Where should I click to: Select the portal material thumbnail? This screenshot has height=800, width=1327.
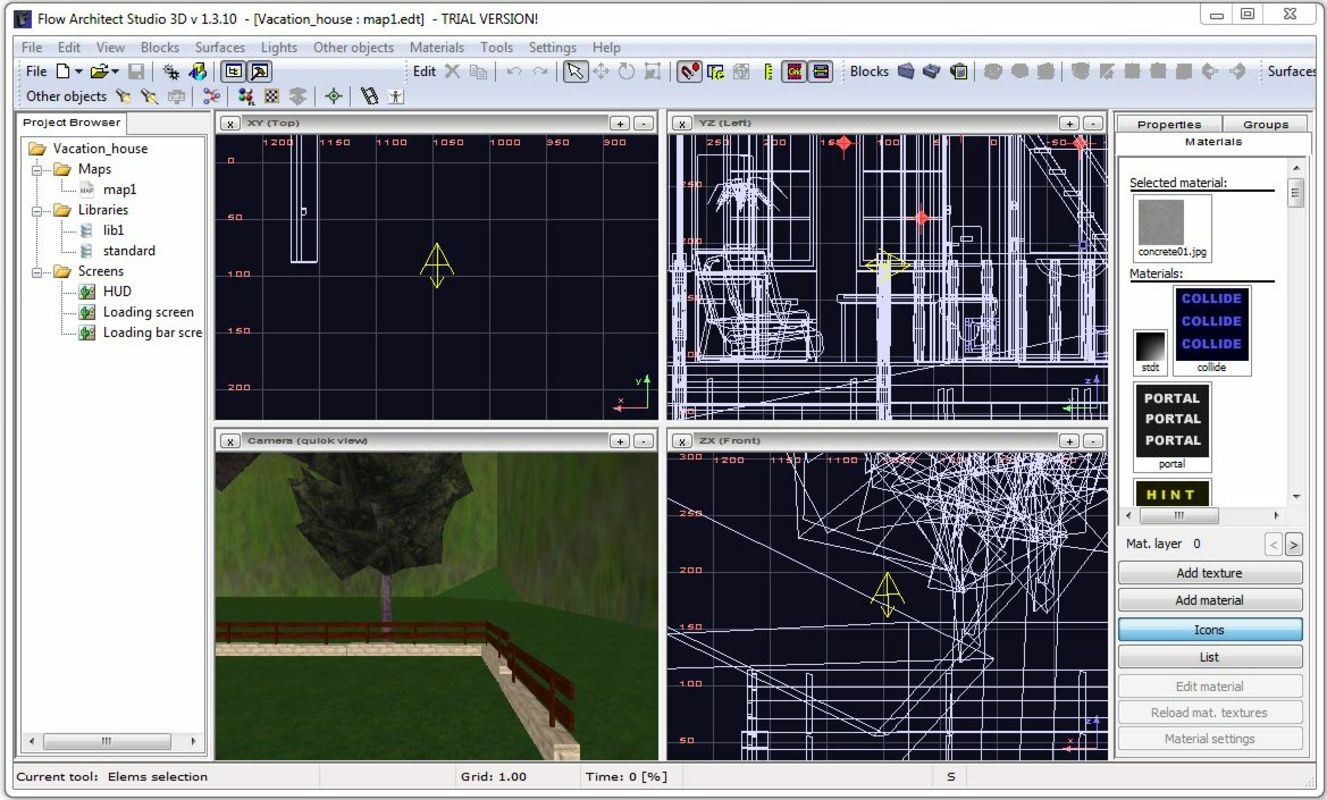click(1171, 427)
